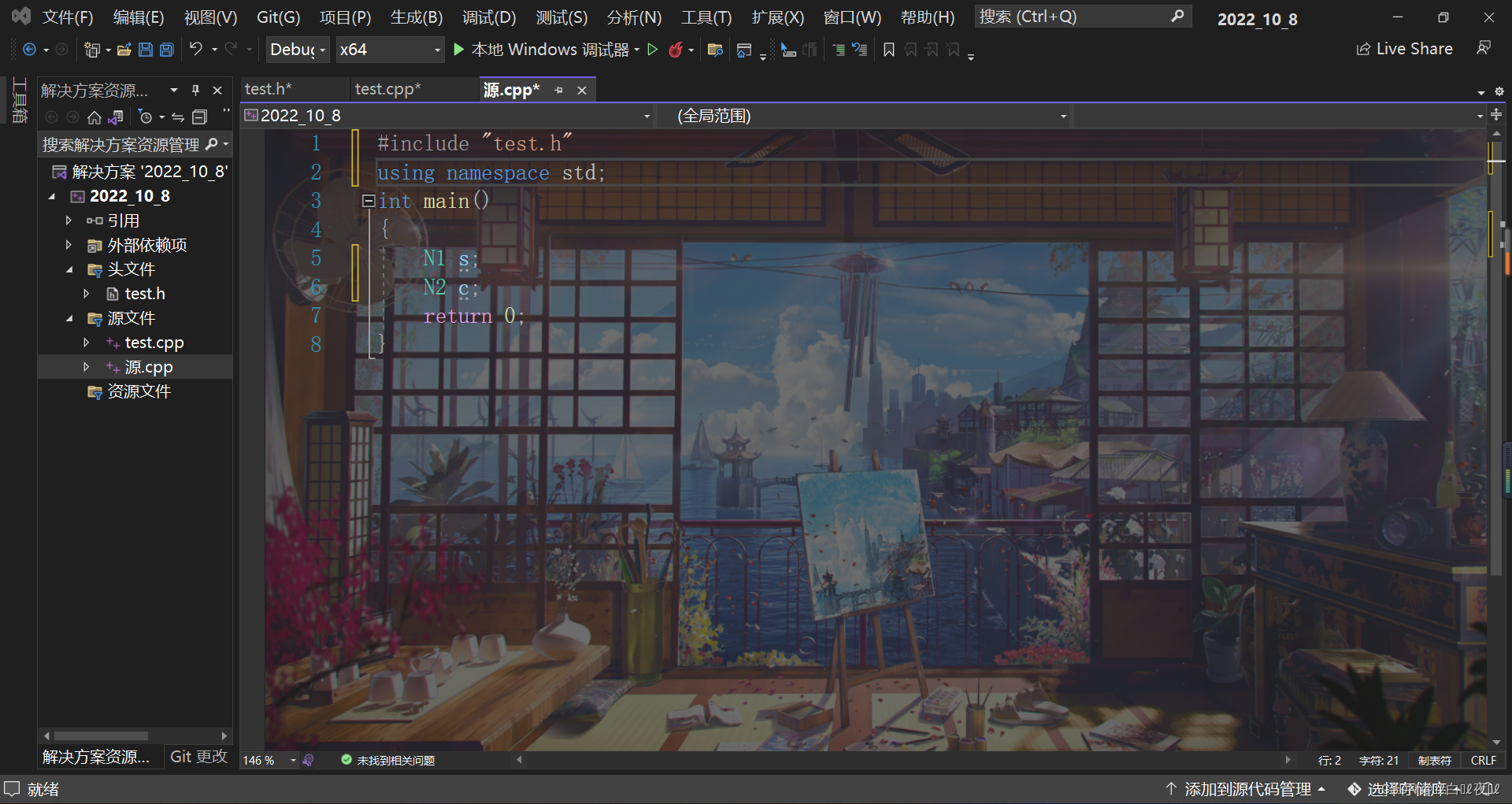Open the Git(G) menu

(278, 17)
